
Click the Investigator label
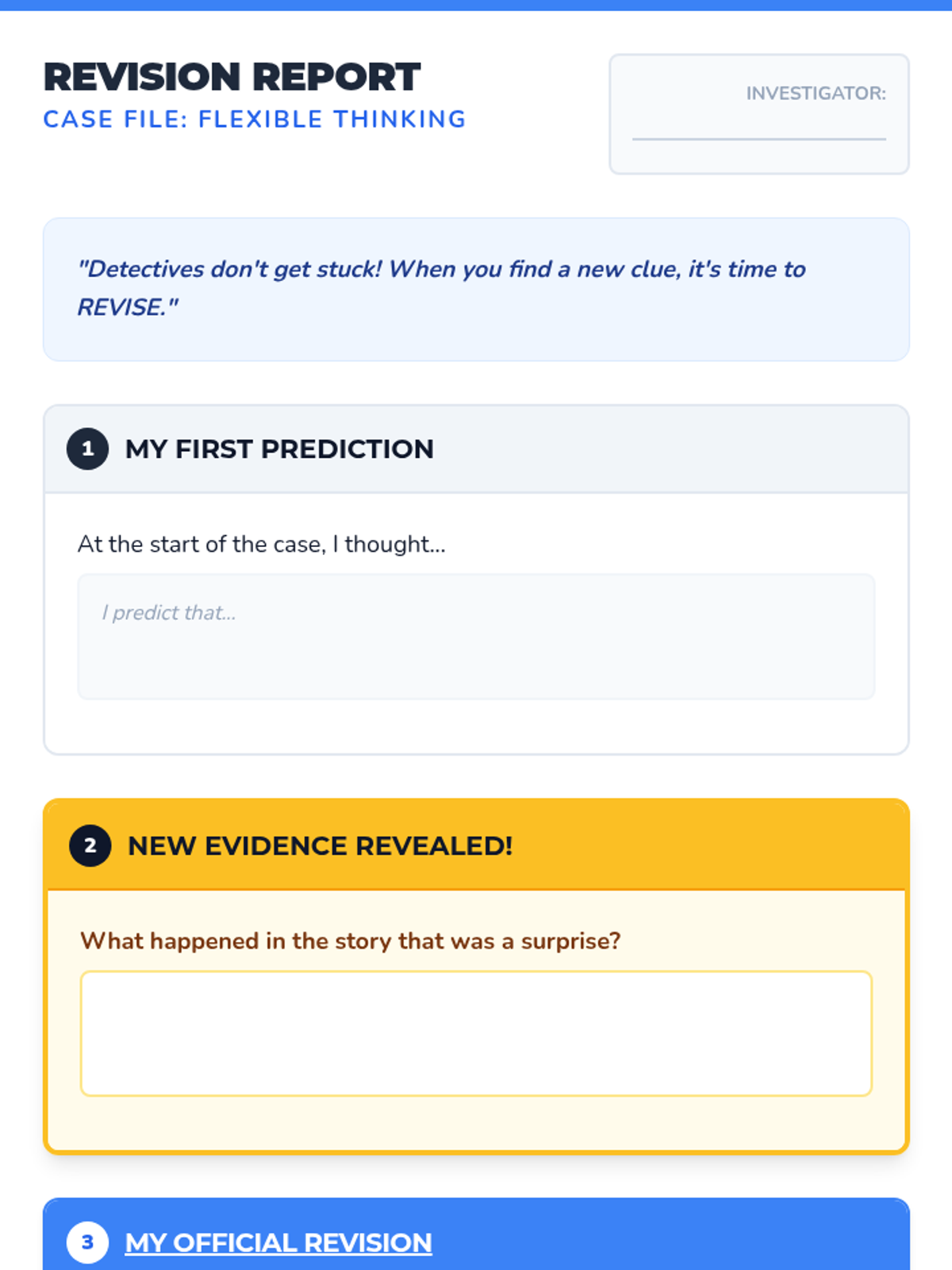tap(816, 94)
